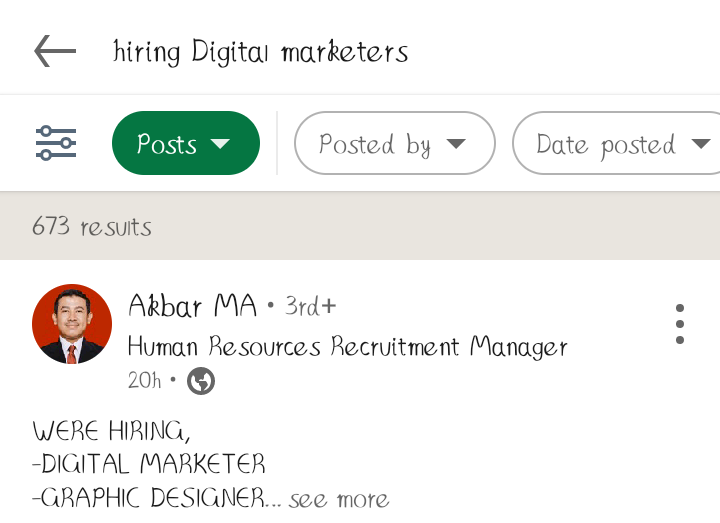The width and height of the screenshot is (720, 523).
Task: Open the Date posted filter dropdown
Action: (x=617, y=143)
